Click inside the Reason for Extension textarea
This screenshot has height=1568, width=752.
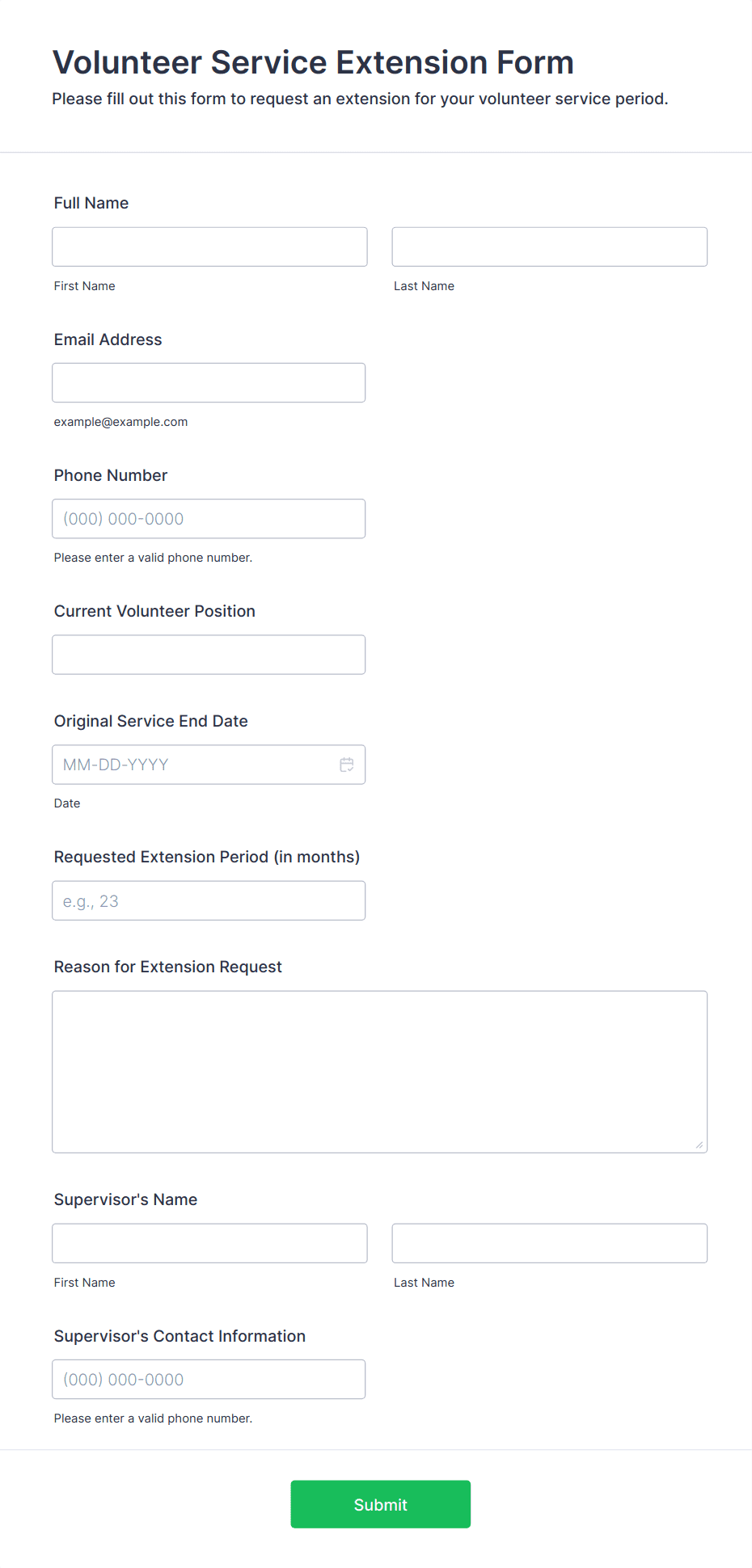tap(379, 1072)
